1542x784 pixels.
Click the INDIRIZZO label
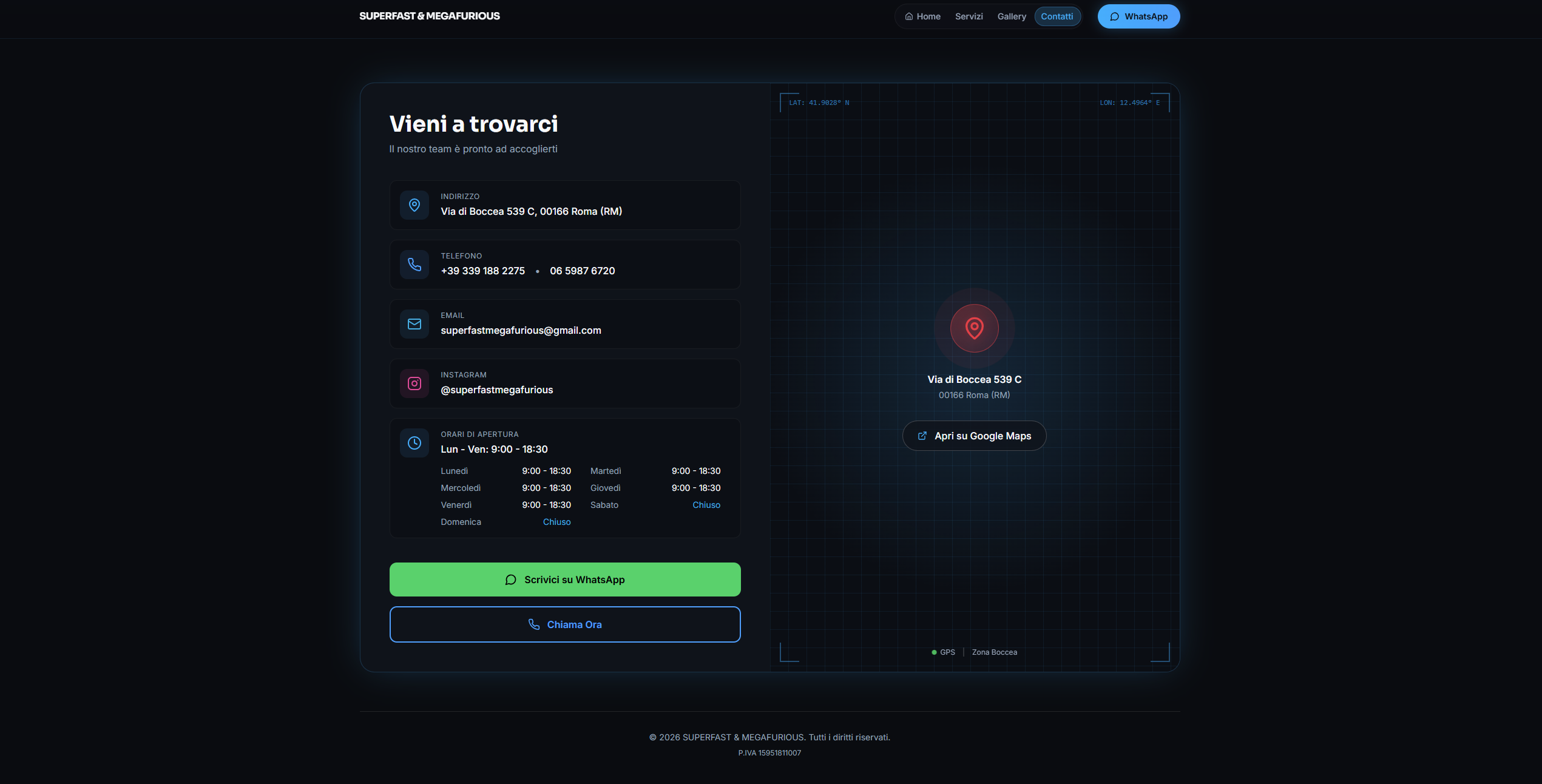click(460, 197)
